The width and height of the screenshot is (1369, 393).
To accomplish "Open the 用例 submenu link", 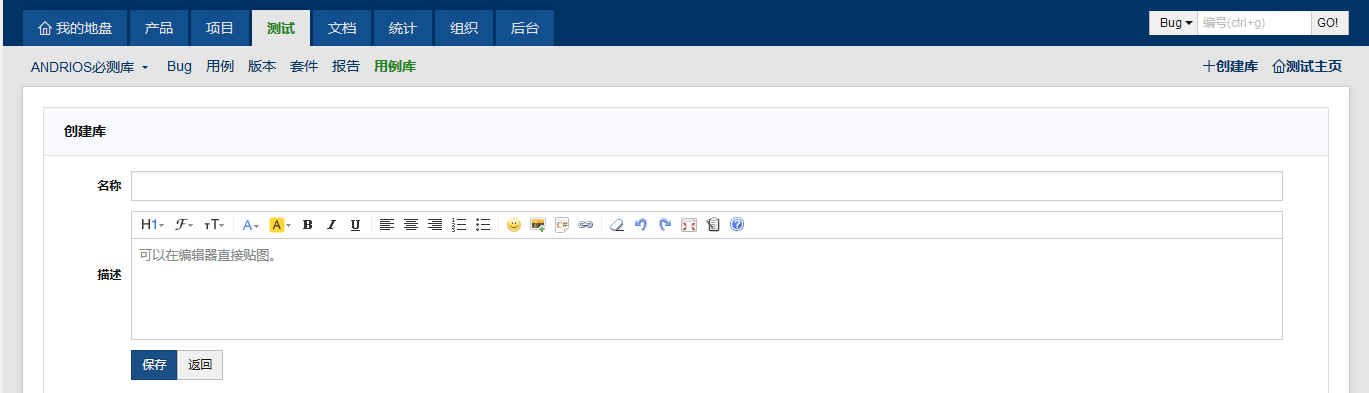I will point(220,67).
